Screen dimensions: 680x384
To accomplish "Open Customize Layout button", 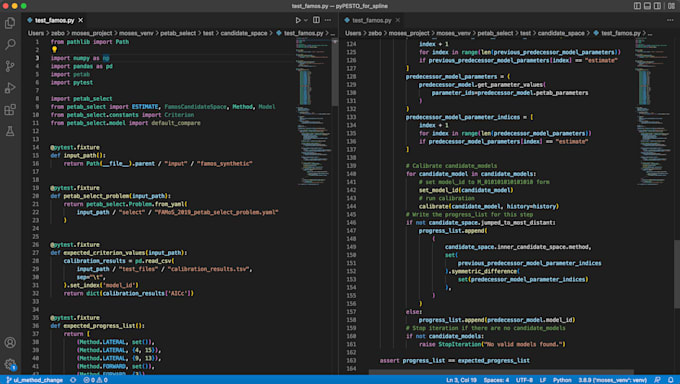I will pos(671,6).
